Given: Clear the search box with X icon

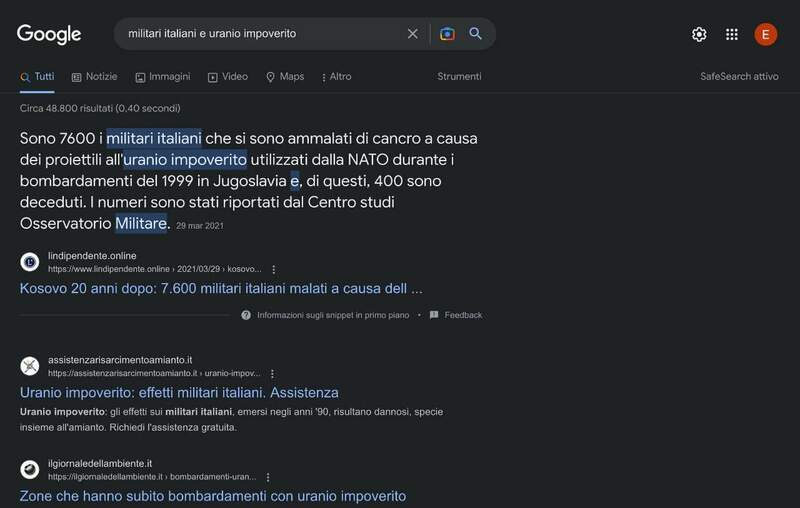Looking at the screenshot, I should tap(413, 34).
